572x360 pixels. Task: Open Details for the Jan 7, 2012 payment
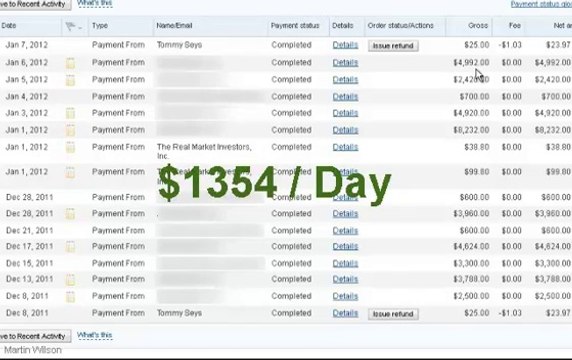click(x=345, y=45)
